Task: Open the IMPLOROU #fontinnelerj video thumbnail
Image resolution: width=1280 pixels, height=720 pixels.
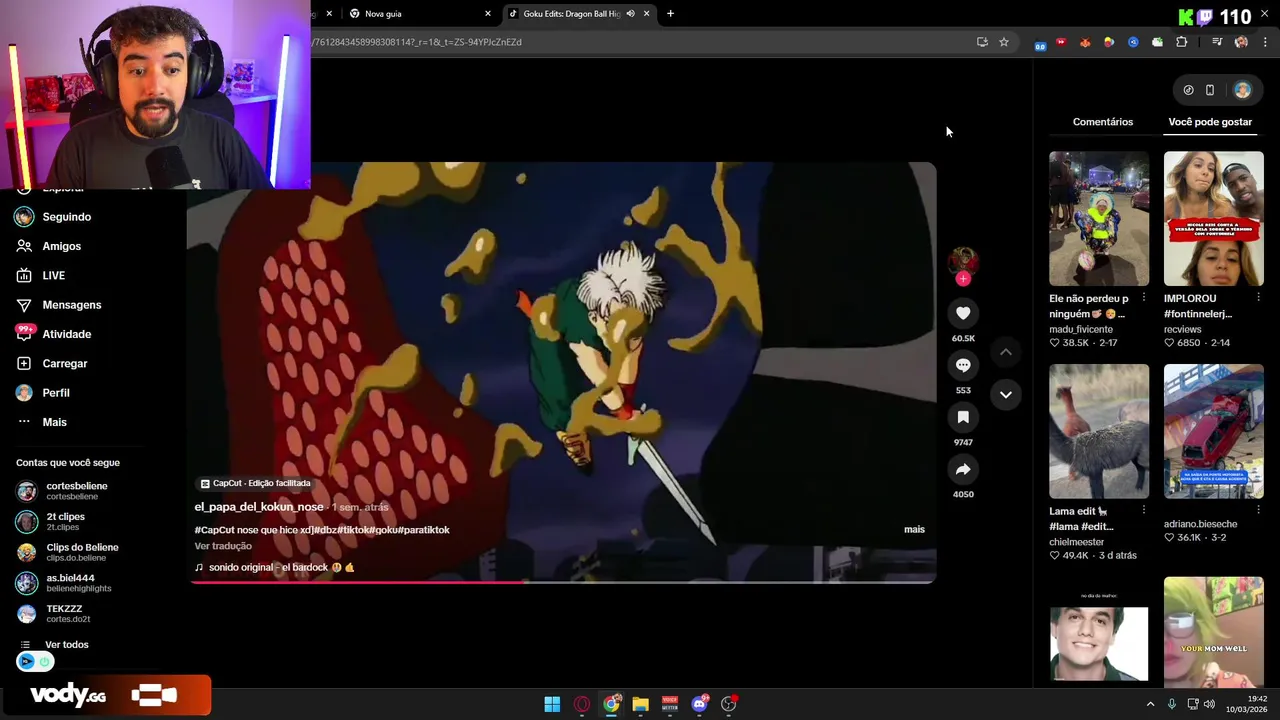Action: tap(1213, 219)
